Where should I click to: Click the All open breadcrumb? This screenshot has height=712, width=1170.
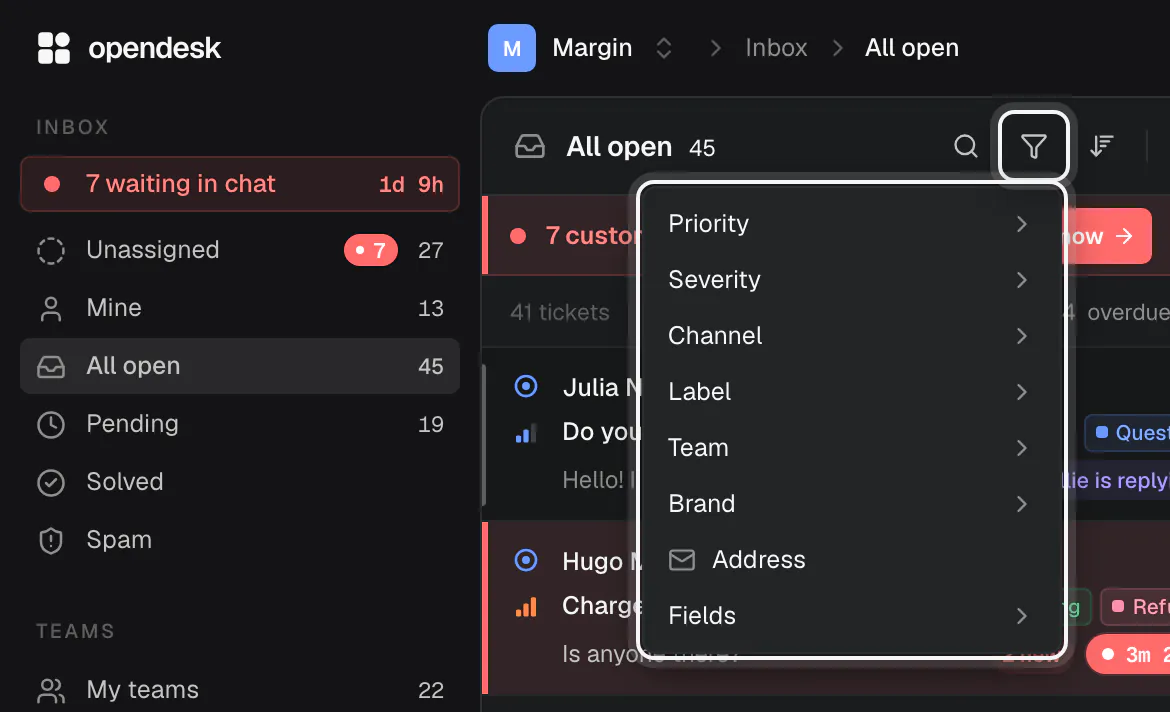912,48
